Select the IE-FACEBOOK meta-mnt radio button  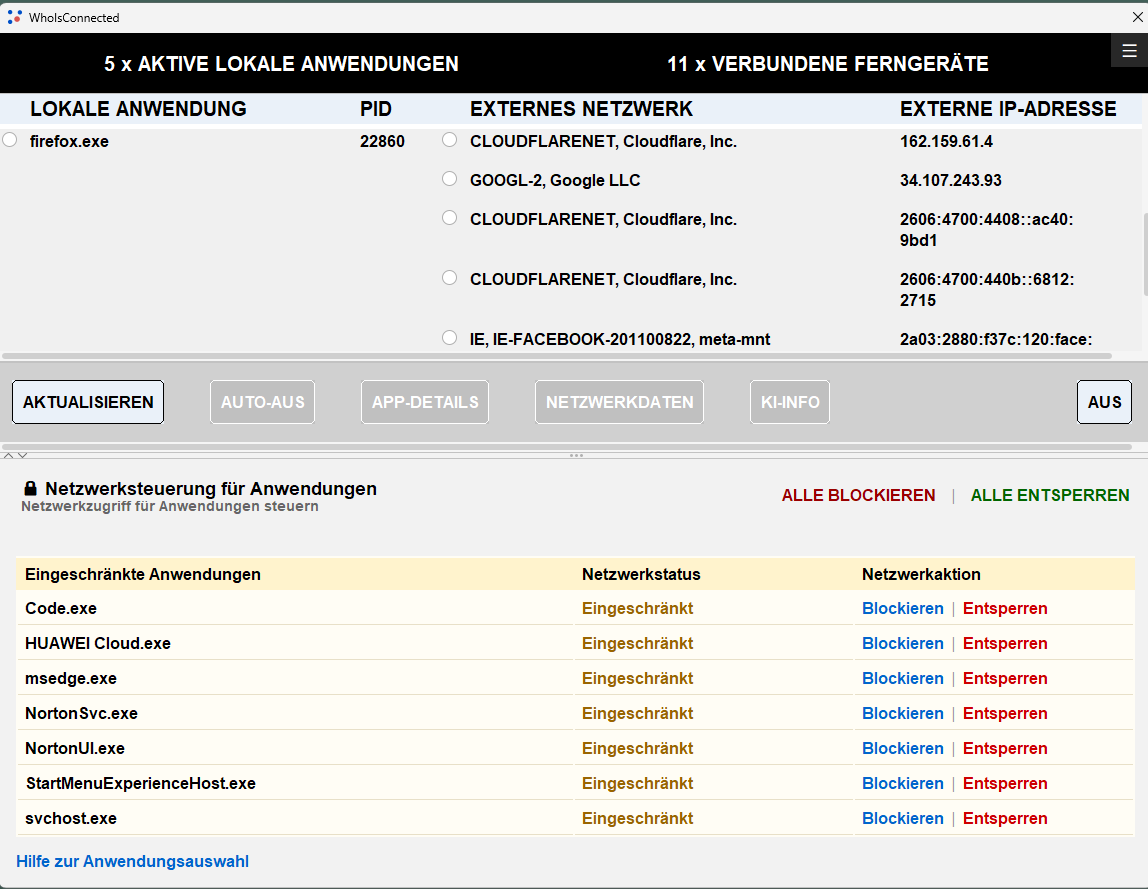pos(450,338)
